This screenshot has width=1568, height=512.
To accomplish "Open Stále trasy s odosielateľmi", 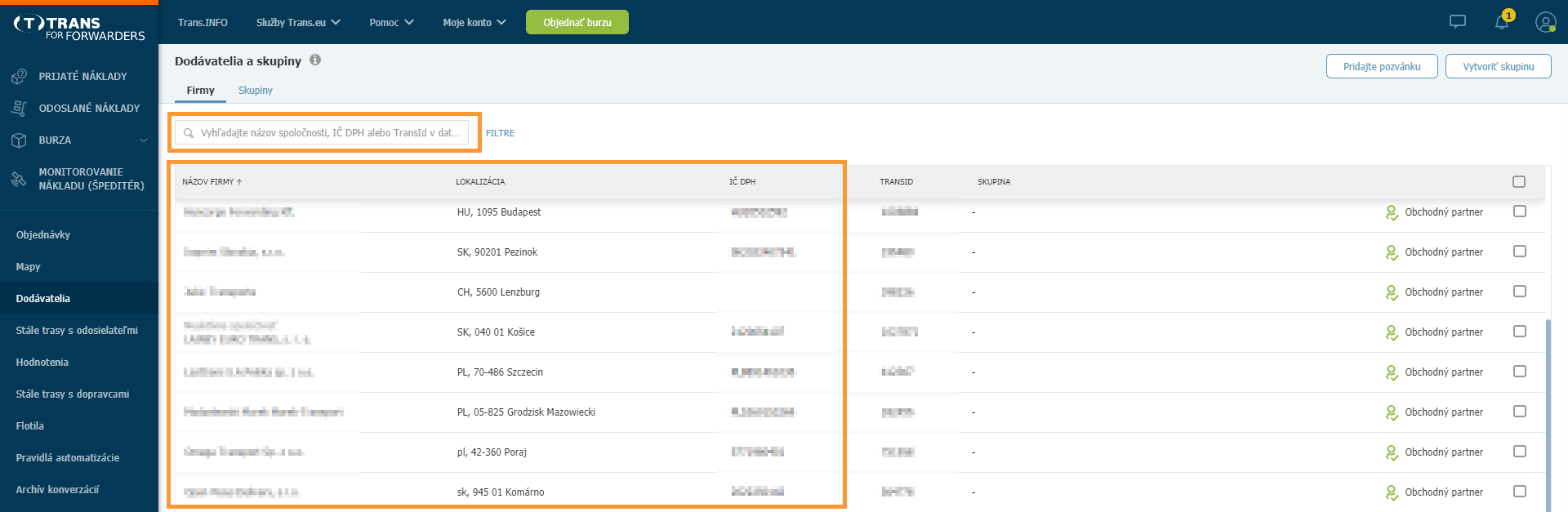I will 77,330.
